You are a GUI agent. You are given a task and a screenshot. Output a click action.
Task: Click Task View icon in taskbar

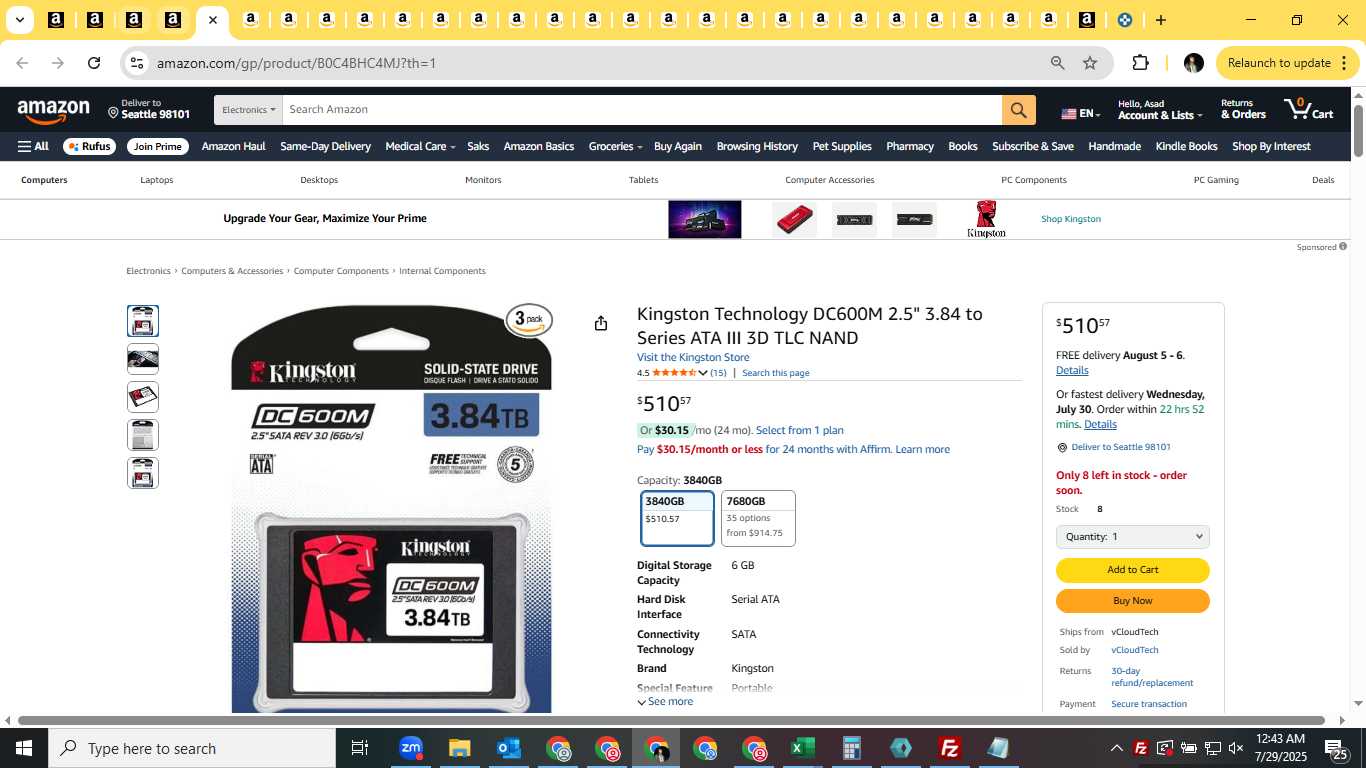[x=360, y=748]
